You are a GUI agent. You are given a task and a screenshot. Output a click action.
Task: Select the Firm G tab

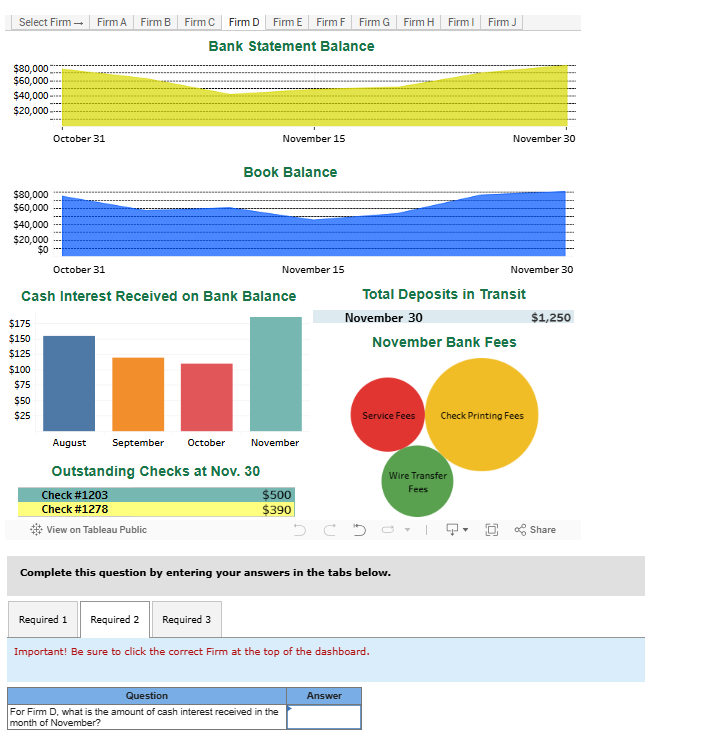click(376, 22)
